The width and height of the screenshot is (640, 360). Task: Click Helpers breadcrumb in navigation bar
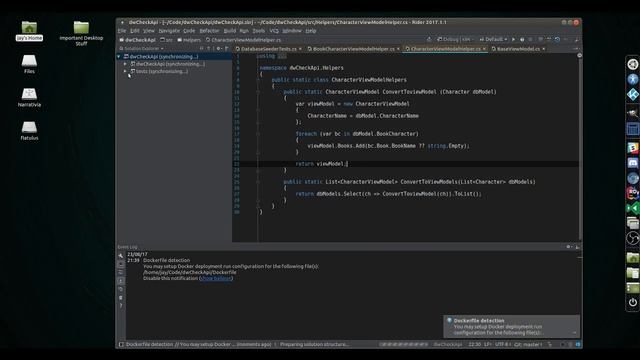pos(189,40)
